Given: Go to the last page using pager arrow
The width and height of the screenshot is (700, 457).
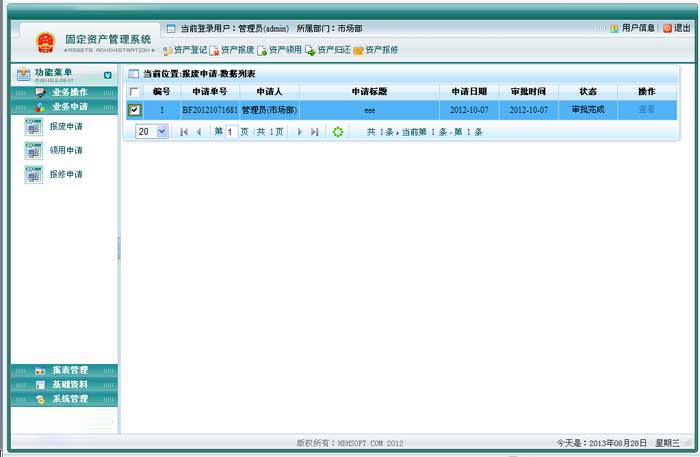Looking at the screenshot, I should 315,132.
